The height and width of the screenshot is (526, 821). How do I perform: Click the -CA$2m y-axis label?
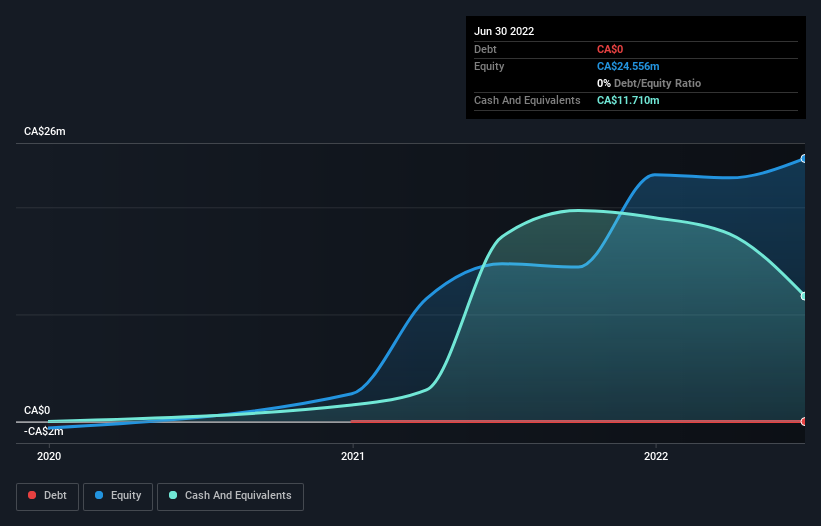coord(43,431)
